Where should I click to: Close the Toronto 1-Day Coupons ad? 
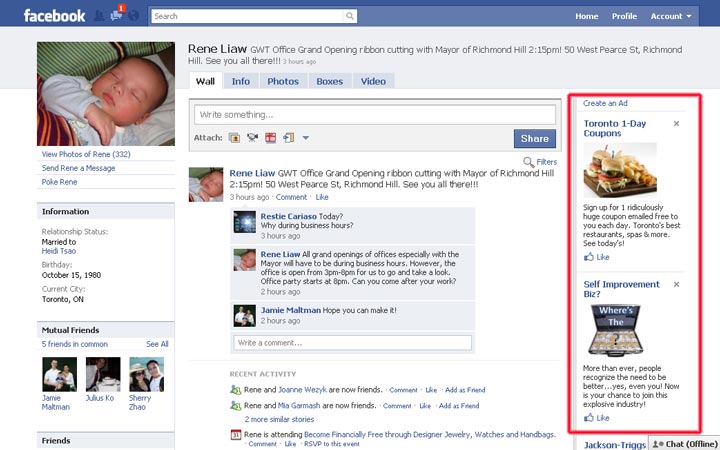coord(676,124)
